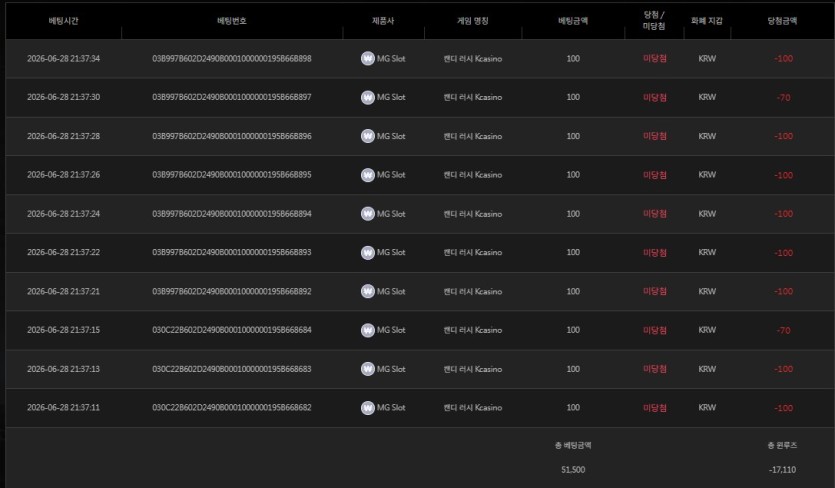The image size is (835, 488).
Task: Select the 베팅시간 column header
Action: [63, 21]
